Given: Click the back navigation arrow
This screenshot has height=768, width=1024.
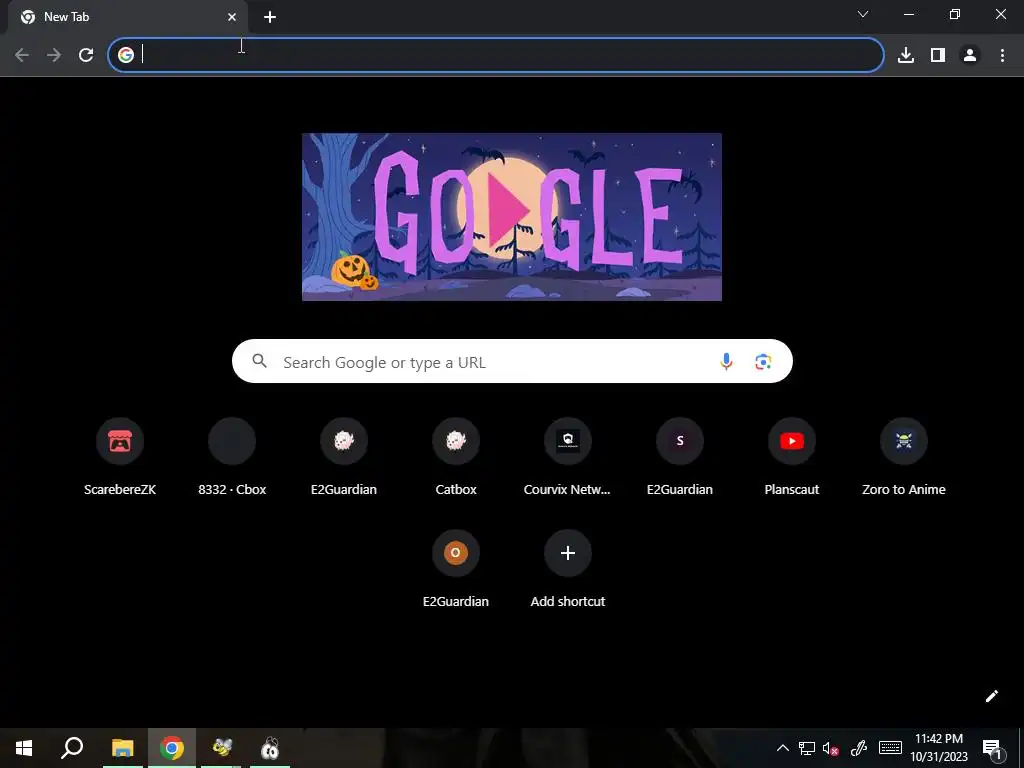Looking at the screenshot, I should (x=22, y=55).
